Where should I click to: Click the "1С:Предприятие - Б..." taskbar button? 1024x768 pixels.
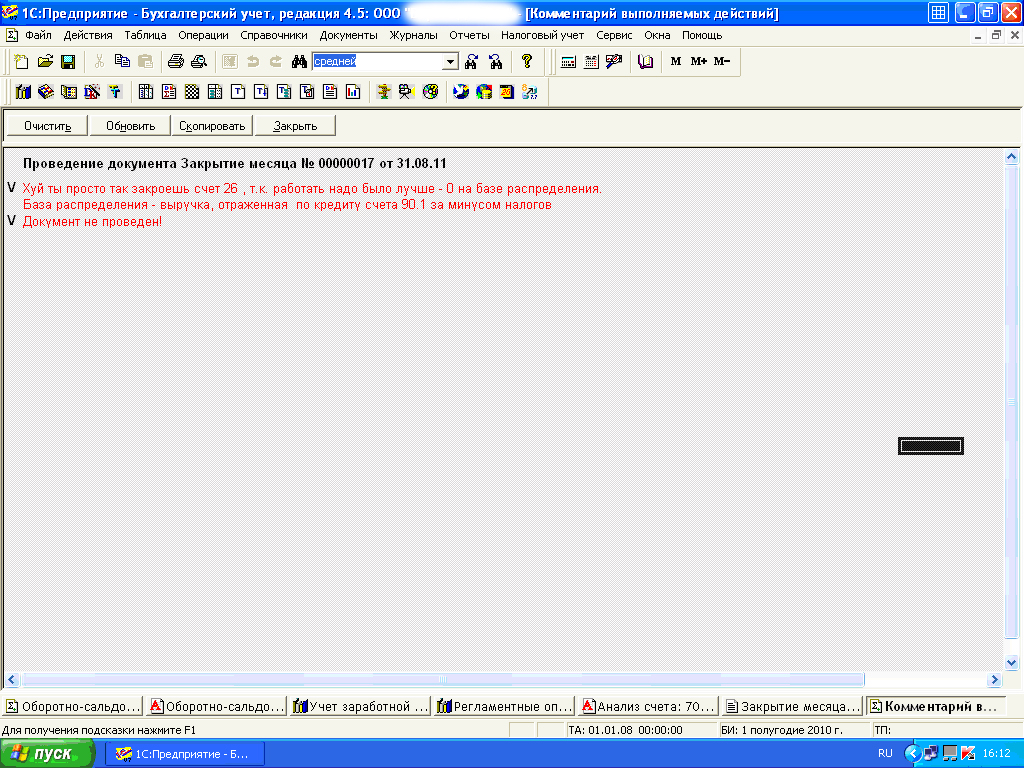coord(185,754)
